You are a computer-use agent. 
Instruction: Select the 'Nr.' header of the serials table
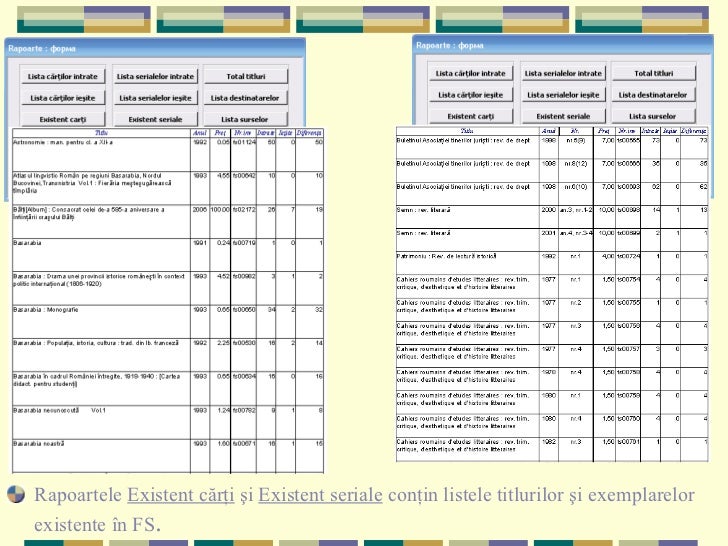coord(575,131)
